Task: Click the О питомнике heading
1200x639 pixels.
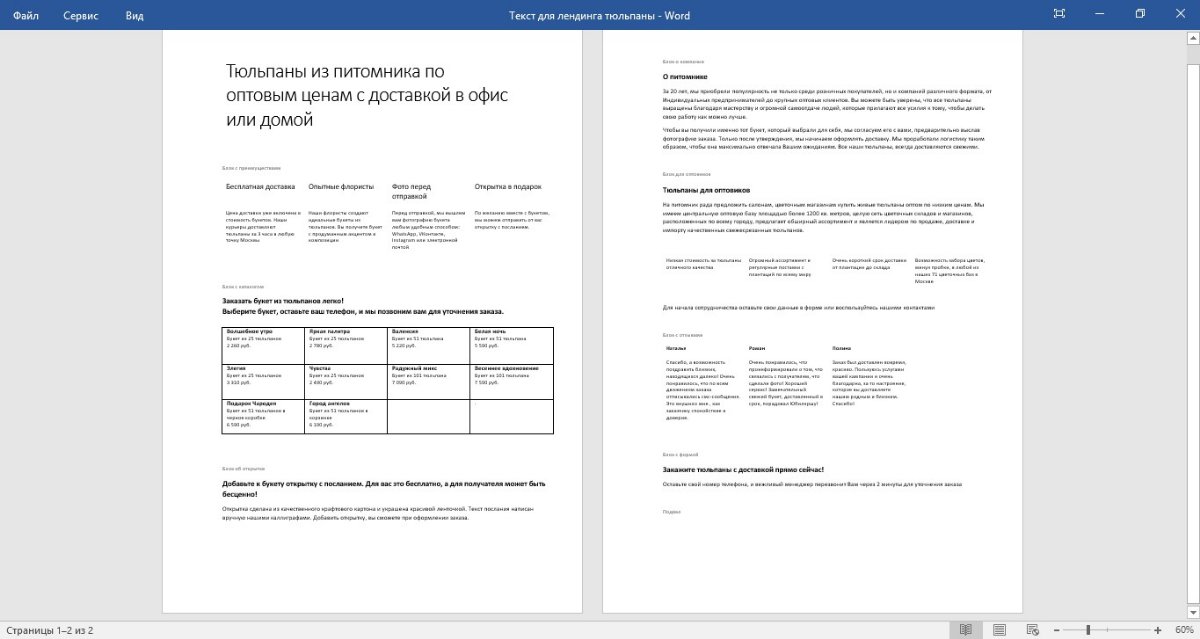Action: 685,76
